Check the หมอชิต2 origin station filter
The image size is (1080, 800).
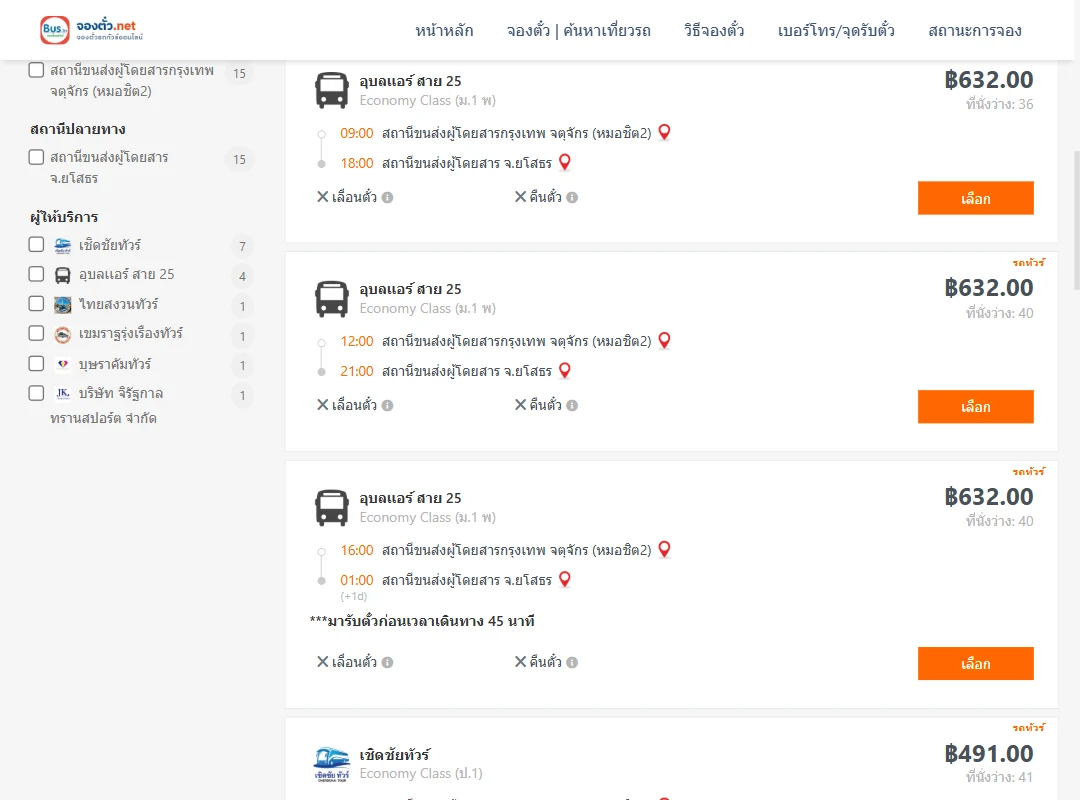pos(37,70)
